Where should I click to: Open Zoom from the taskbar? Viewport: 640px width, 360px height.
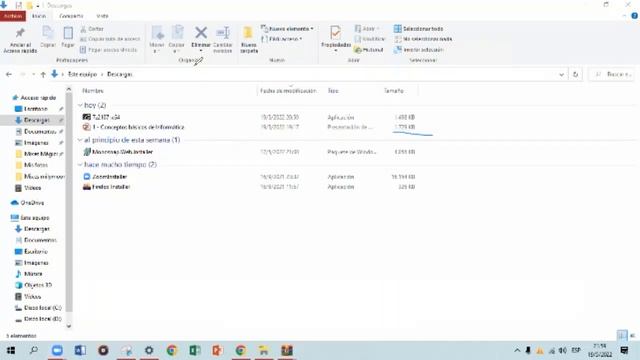[x=57, y=350]
